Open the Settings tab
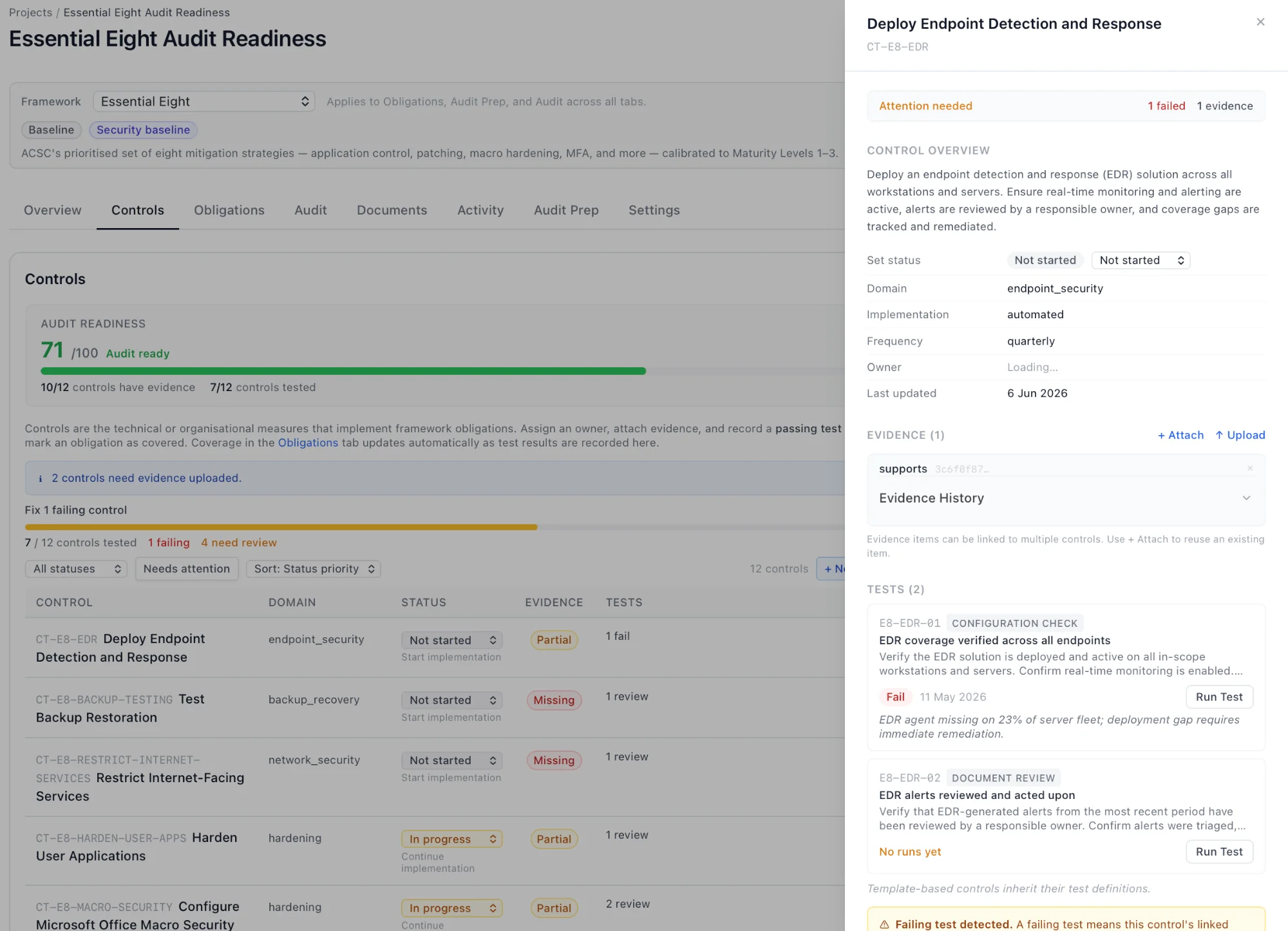The image size is (1288, 931). point(654,210)
